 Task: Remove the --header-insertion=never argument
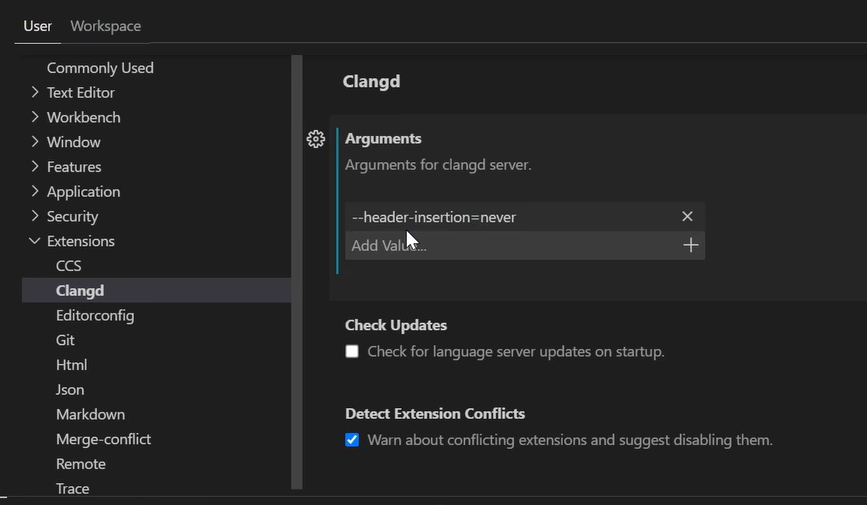click(687, 217)
